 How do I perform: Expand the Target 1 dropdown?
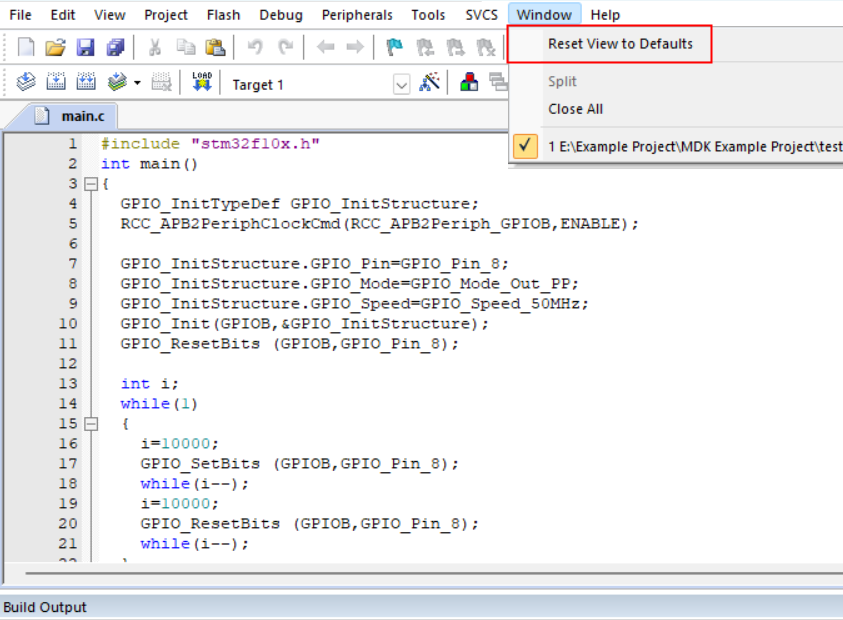tap(401, 85)
